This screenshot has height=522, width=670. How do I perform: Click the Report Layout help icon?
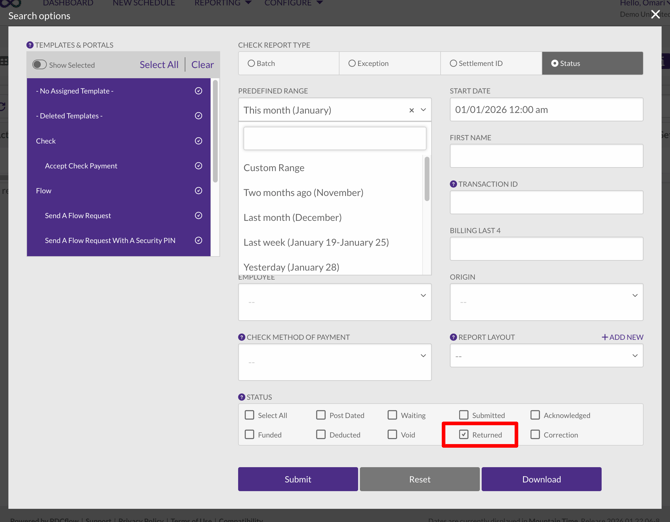point(453,337)
